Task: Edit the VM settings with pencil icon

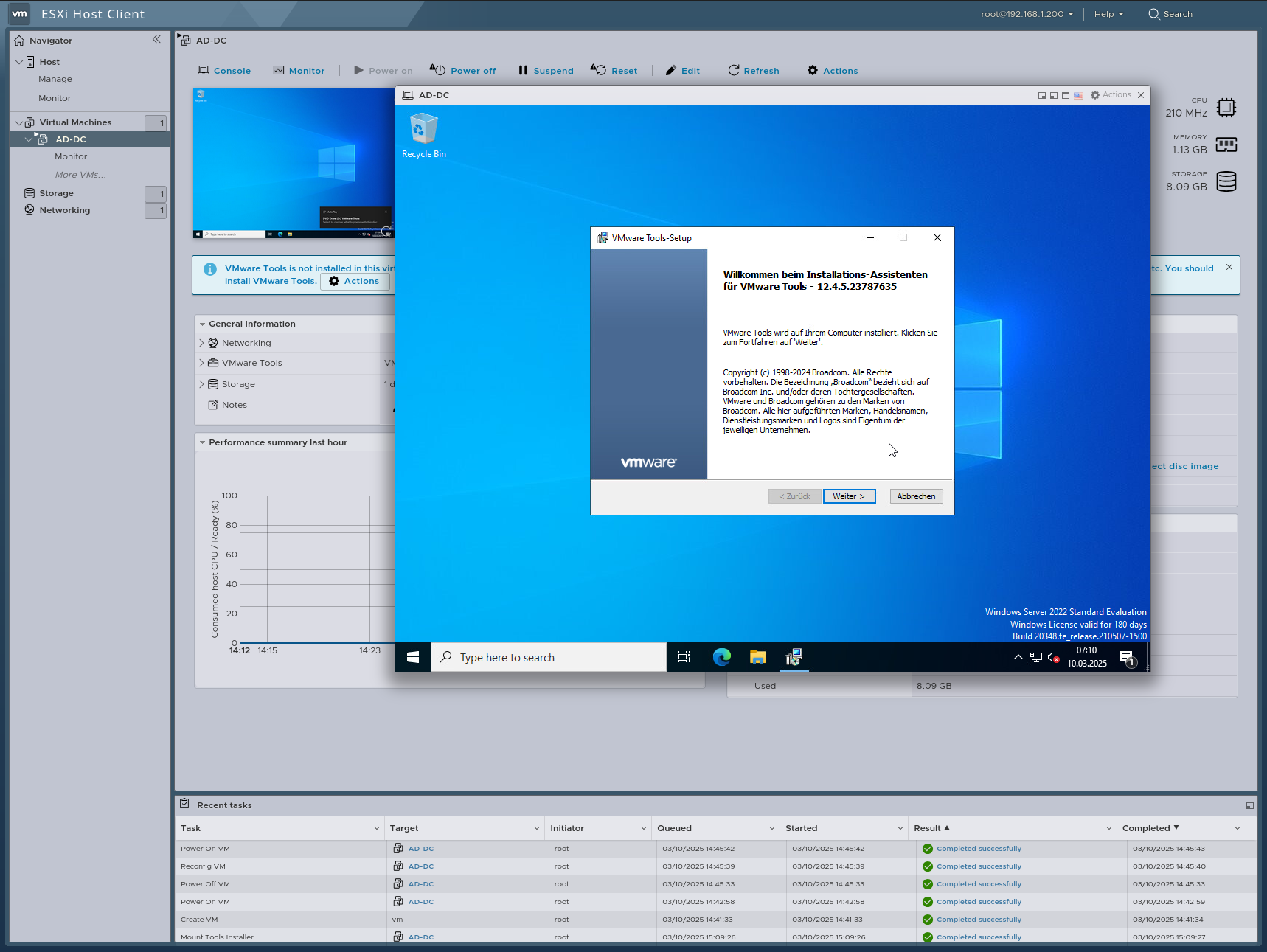Action: pyautogui.click(x=682, y=70)
